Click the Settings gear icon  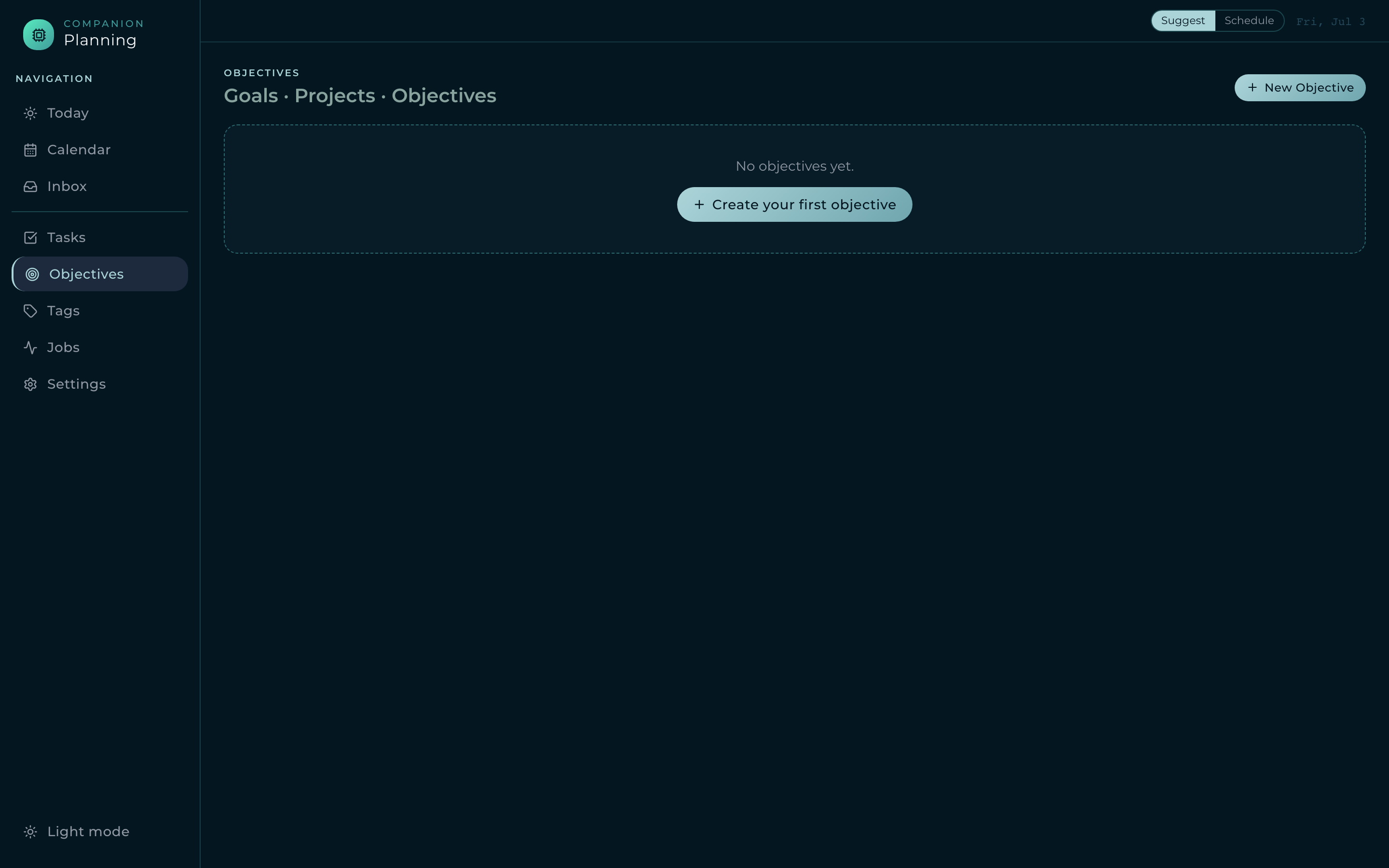[30, 385]
